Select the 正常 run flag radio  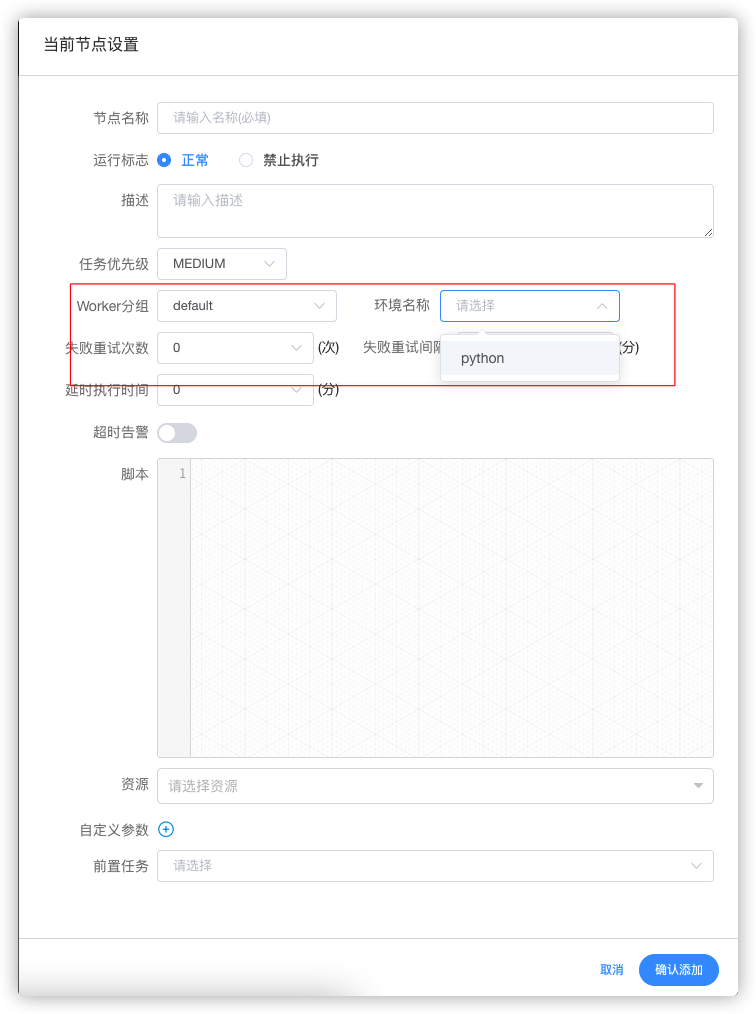165,160
